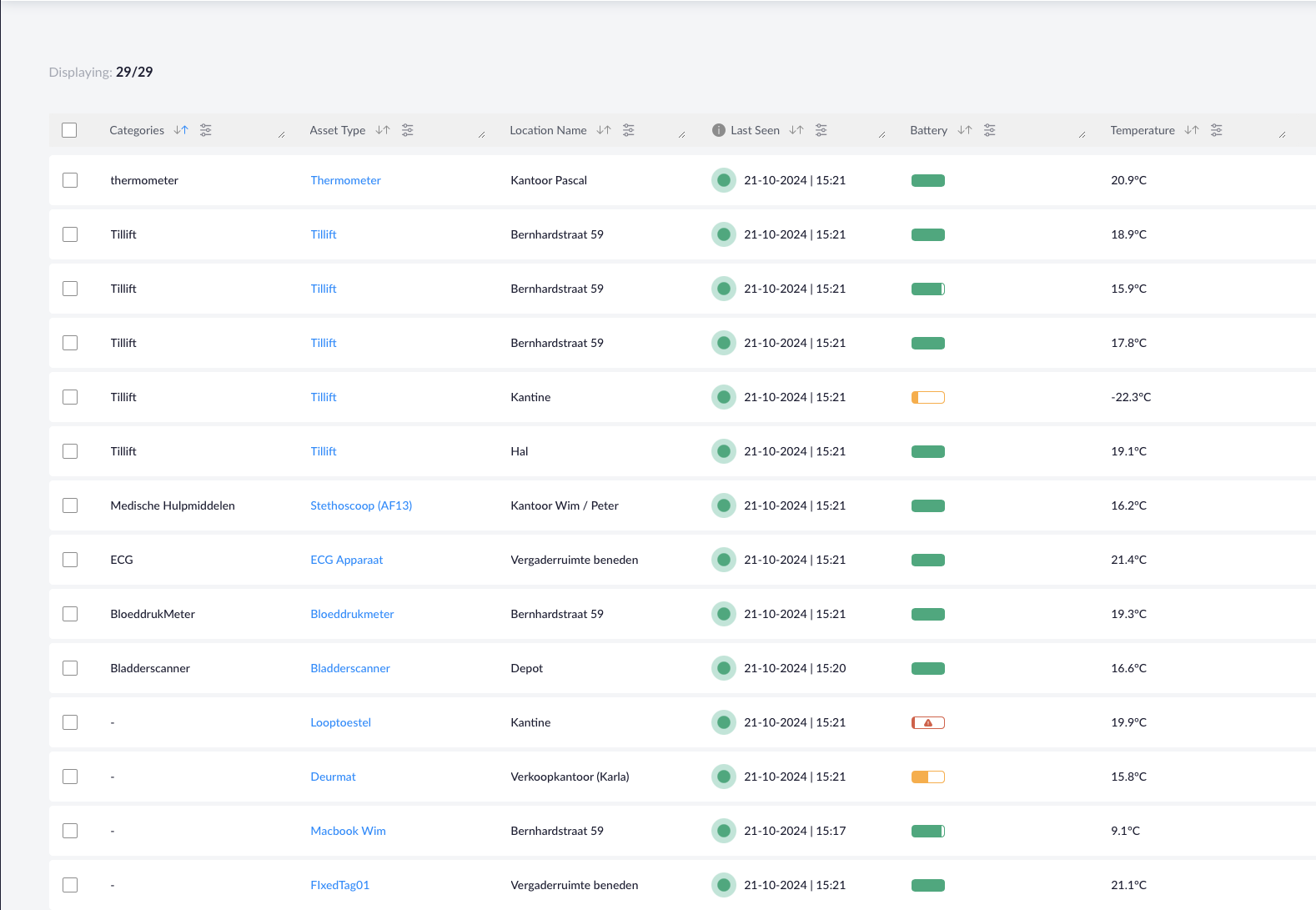This screenshot has width=1316, height=910.
Task: Open Temperature column filter icon
Action: coord(1217,130)
